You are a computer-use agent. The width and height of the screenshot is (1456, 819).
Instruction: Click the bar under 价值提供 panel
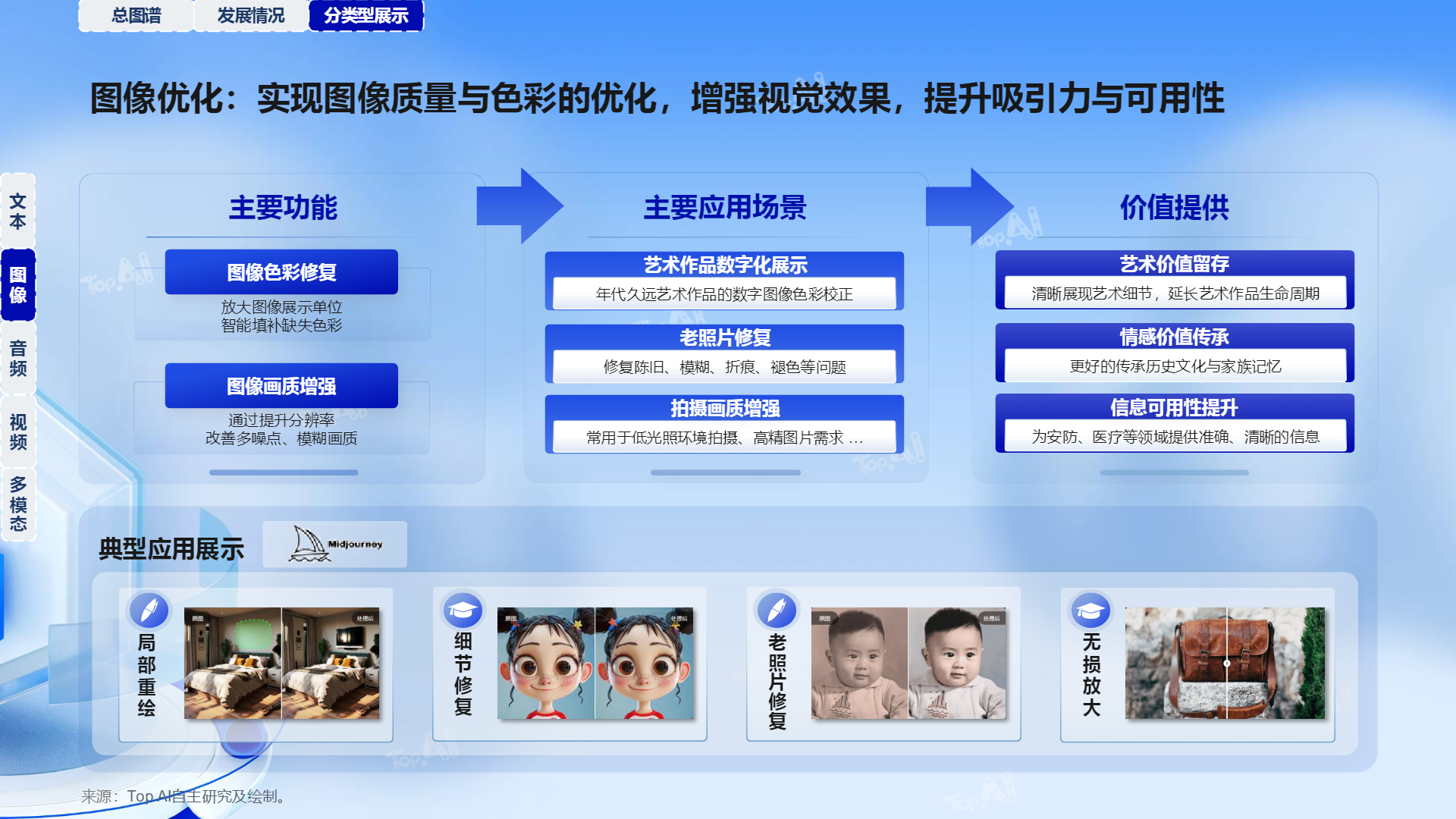click(1174, 472)
